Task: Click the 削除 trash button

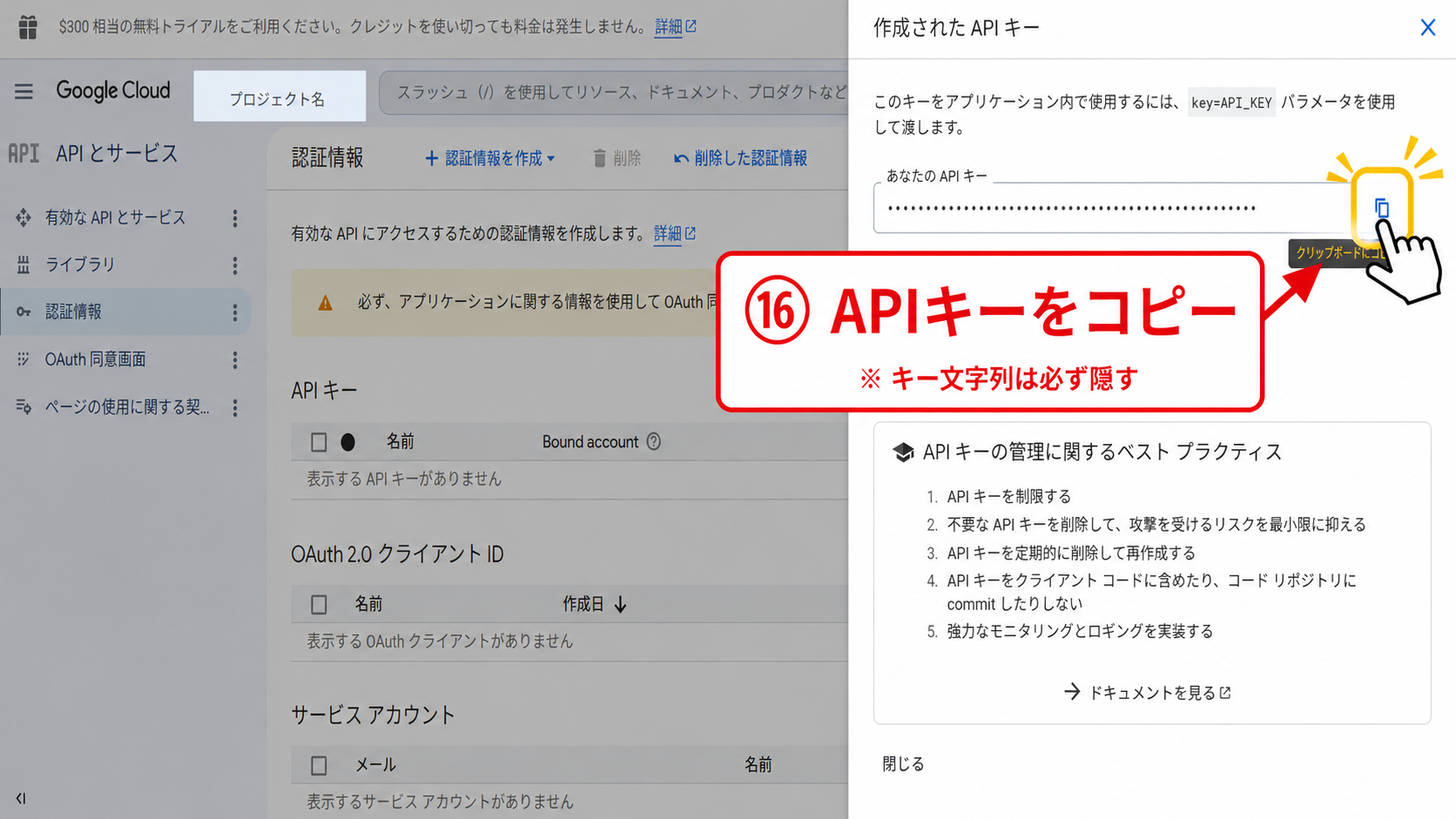Action: (617, 158)
